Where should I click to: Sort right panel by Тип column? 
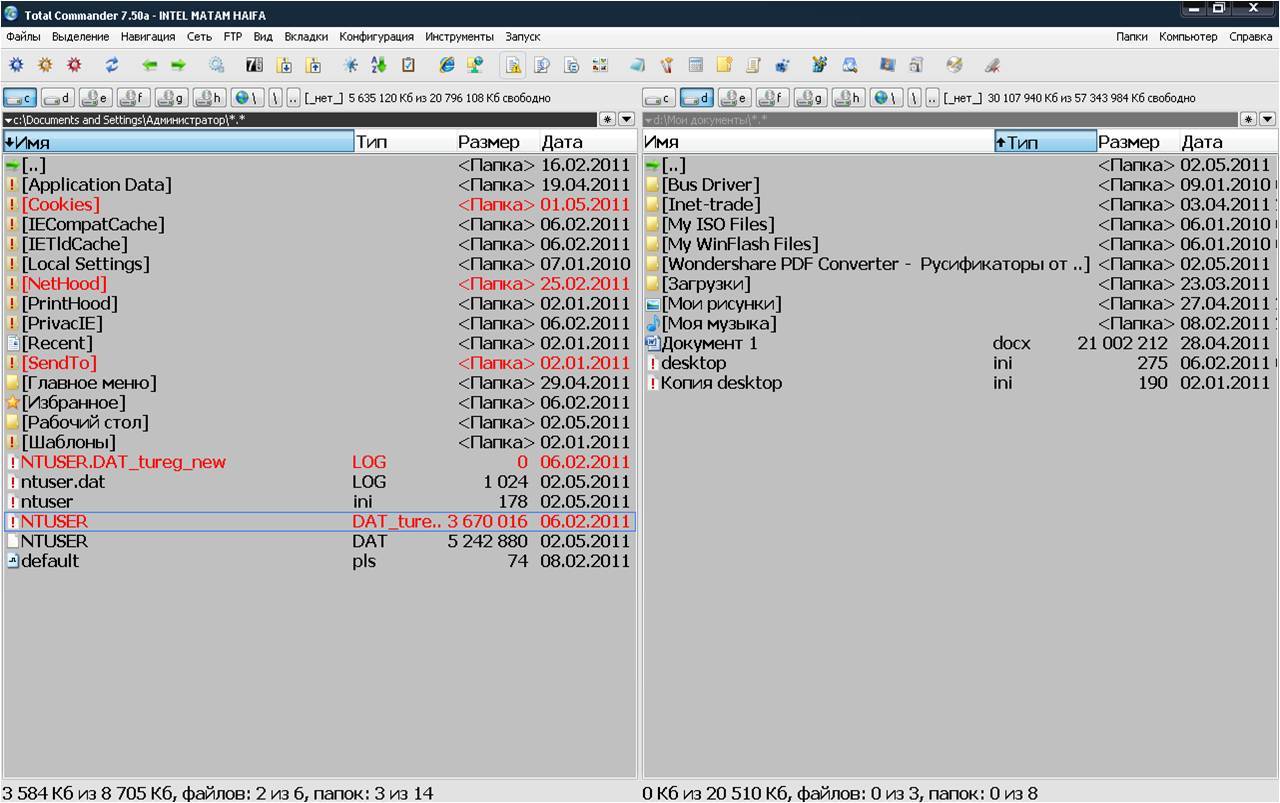point(1046,142)
